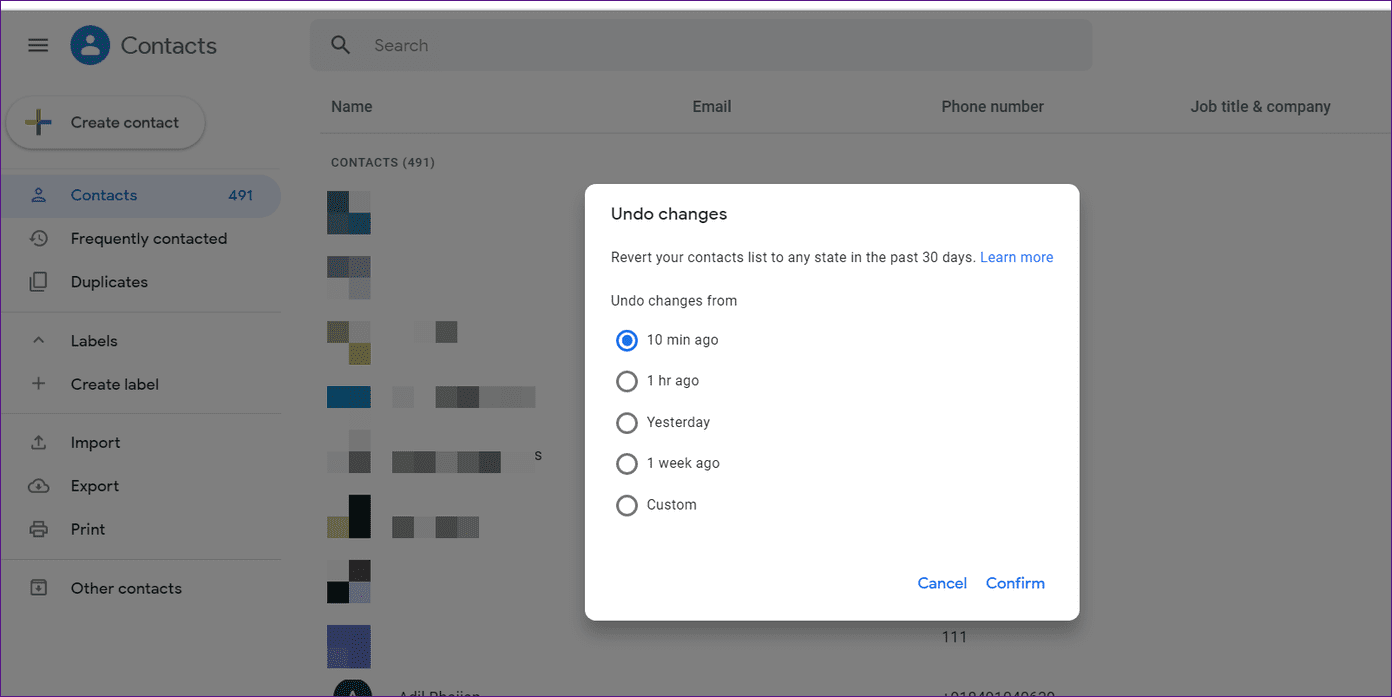
Task: Click inside the Search field
Action: [500, 45]
